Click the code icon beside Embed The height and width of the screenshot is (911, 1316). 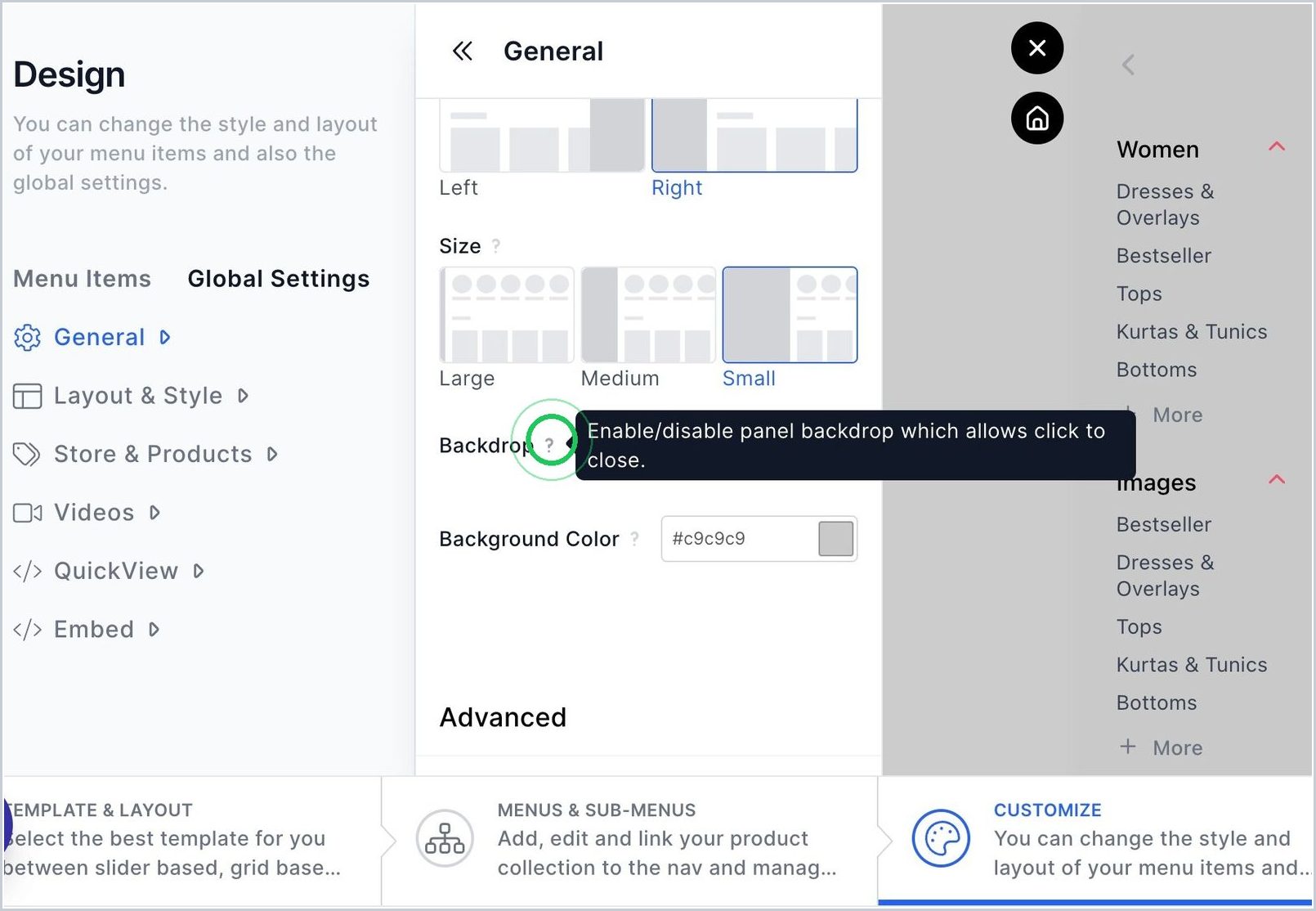click(27, 629)
